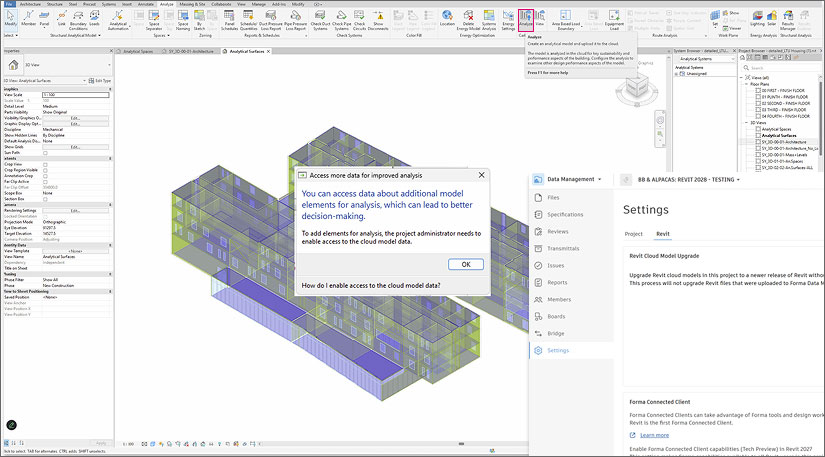
Task: Check the Section Box option
Action: pyautogui.click(x=46, y=199)
